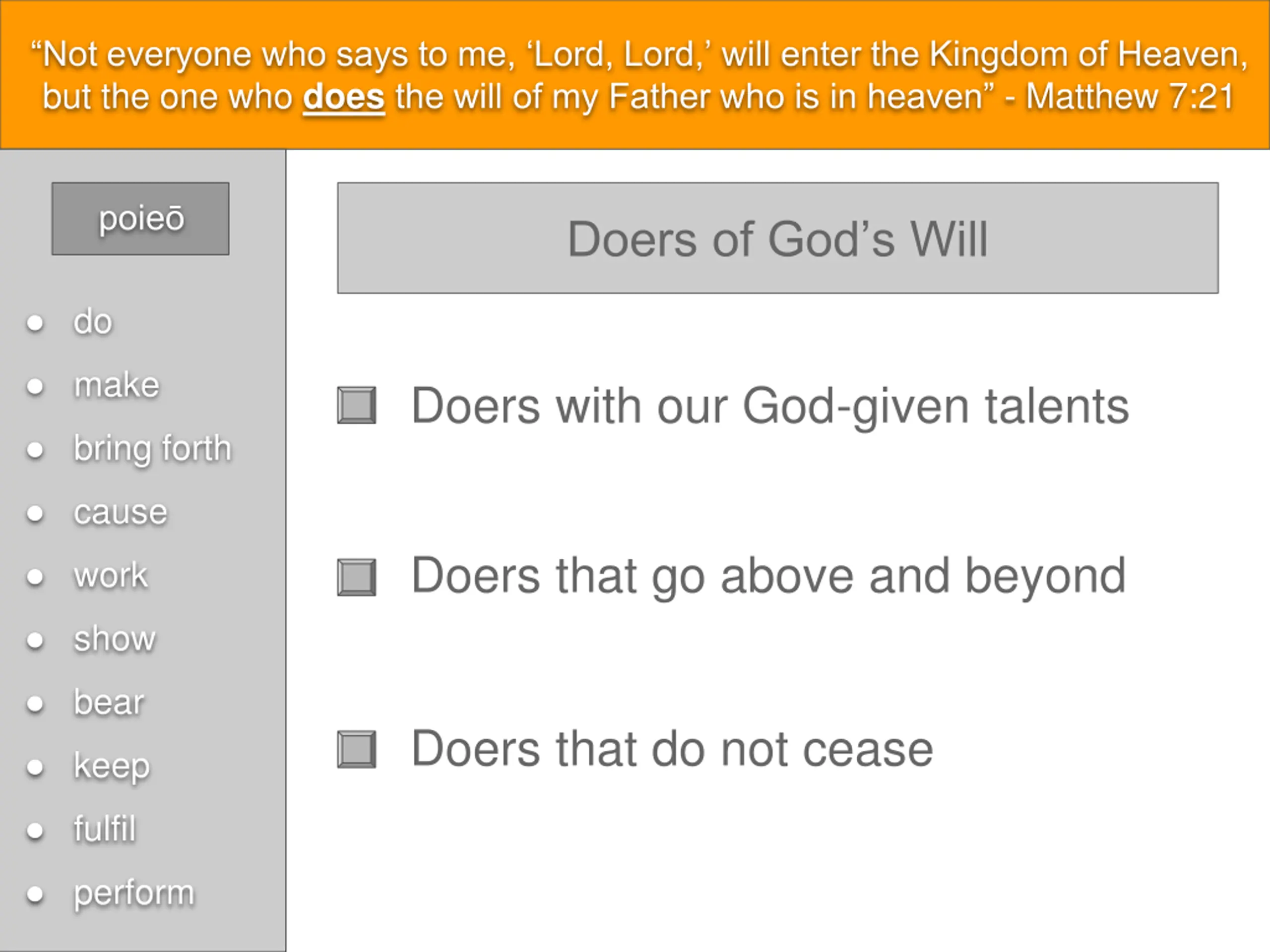Click the text Doers with our God-given talents
This screenshot has width=1270, height=952.
770,407
